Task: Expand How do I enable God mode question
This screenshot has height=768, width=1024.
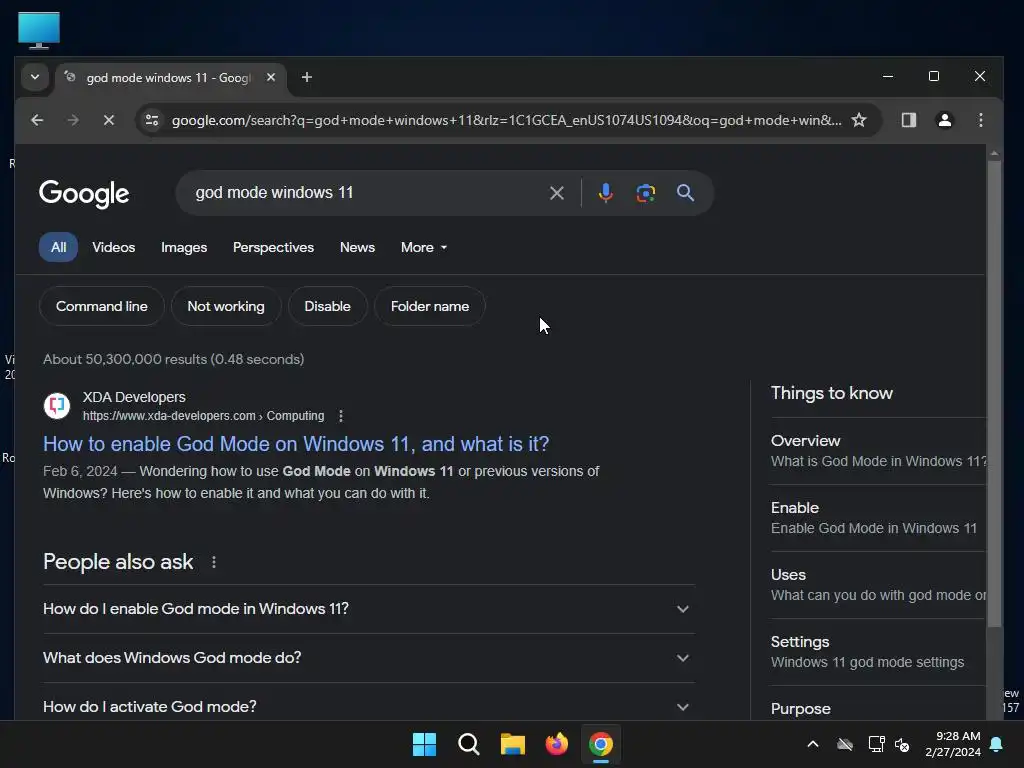Action: tap(369, 609)
